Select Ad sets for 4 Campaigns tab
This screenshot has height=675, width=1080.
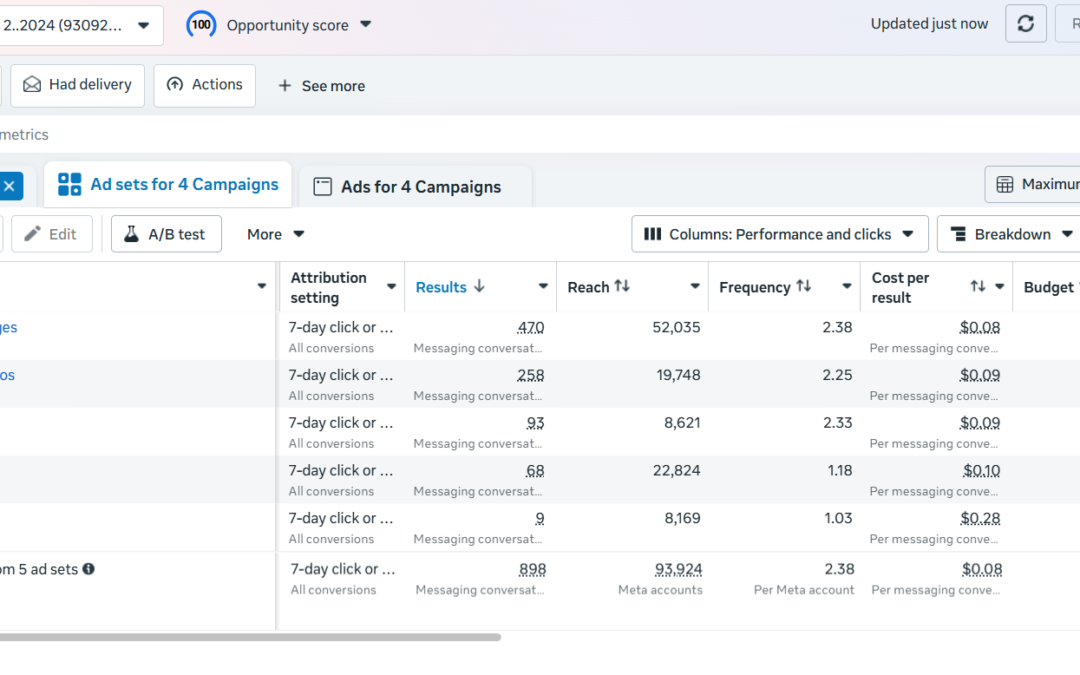tap(168, 185)
